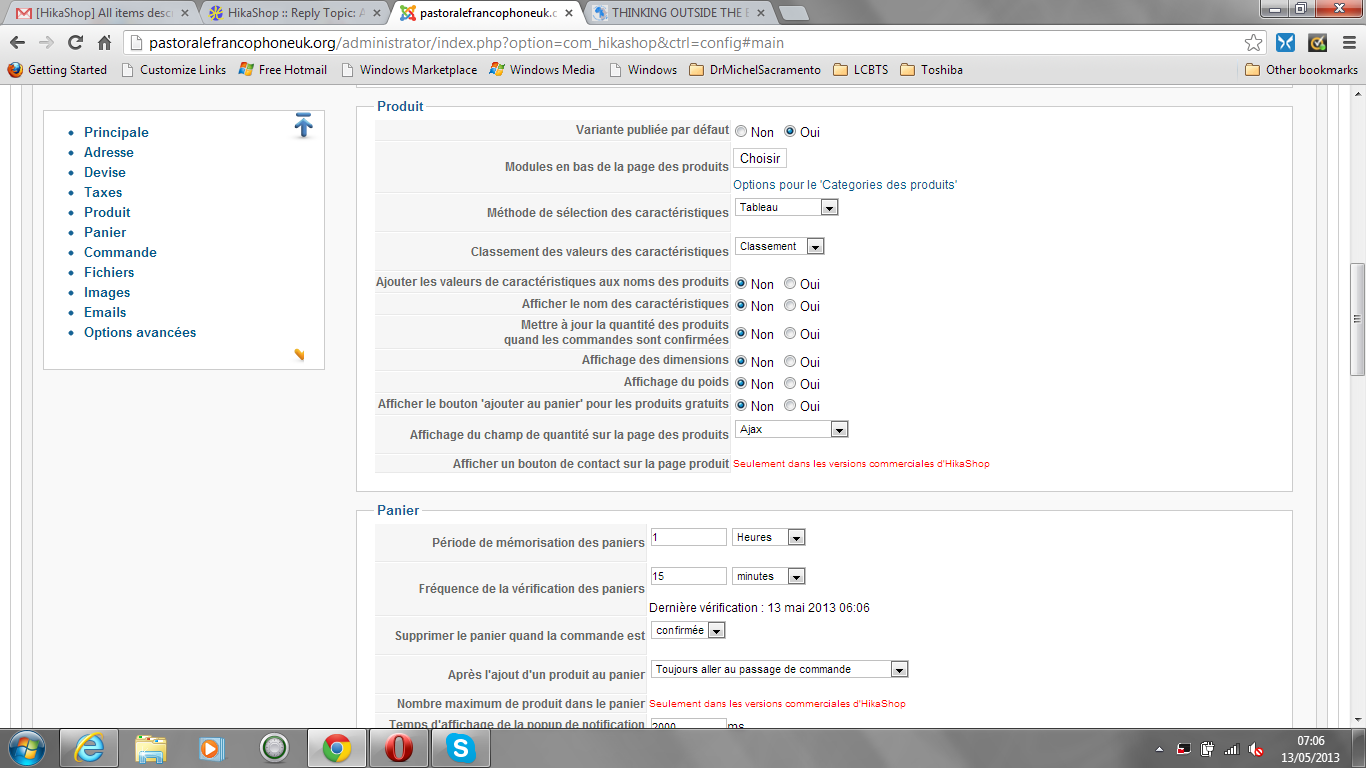Select Non for Affichage du poids
The image size is (1366, 768).
[x=741, y=384]
